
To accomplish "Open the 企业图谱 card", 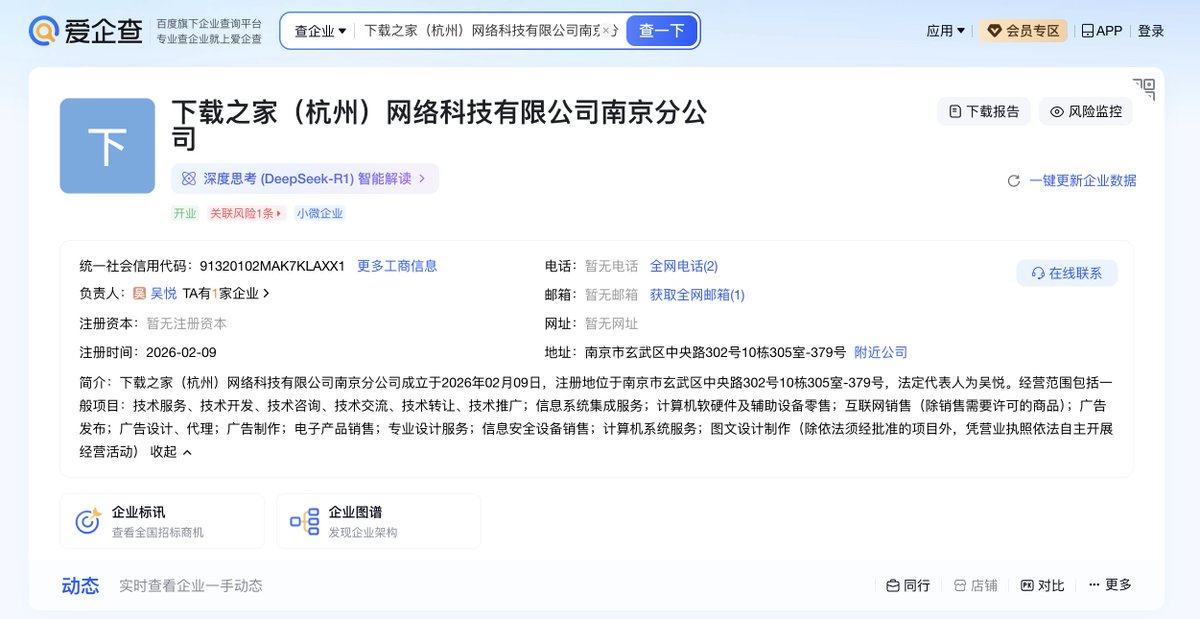I will tap(379, 521).
